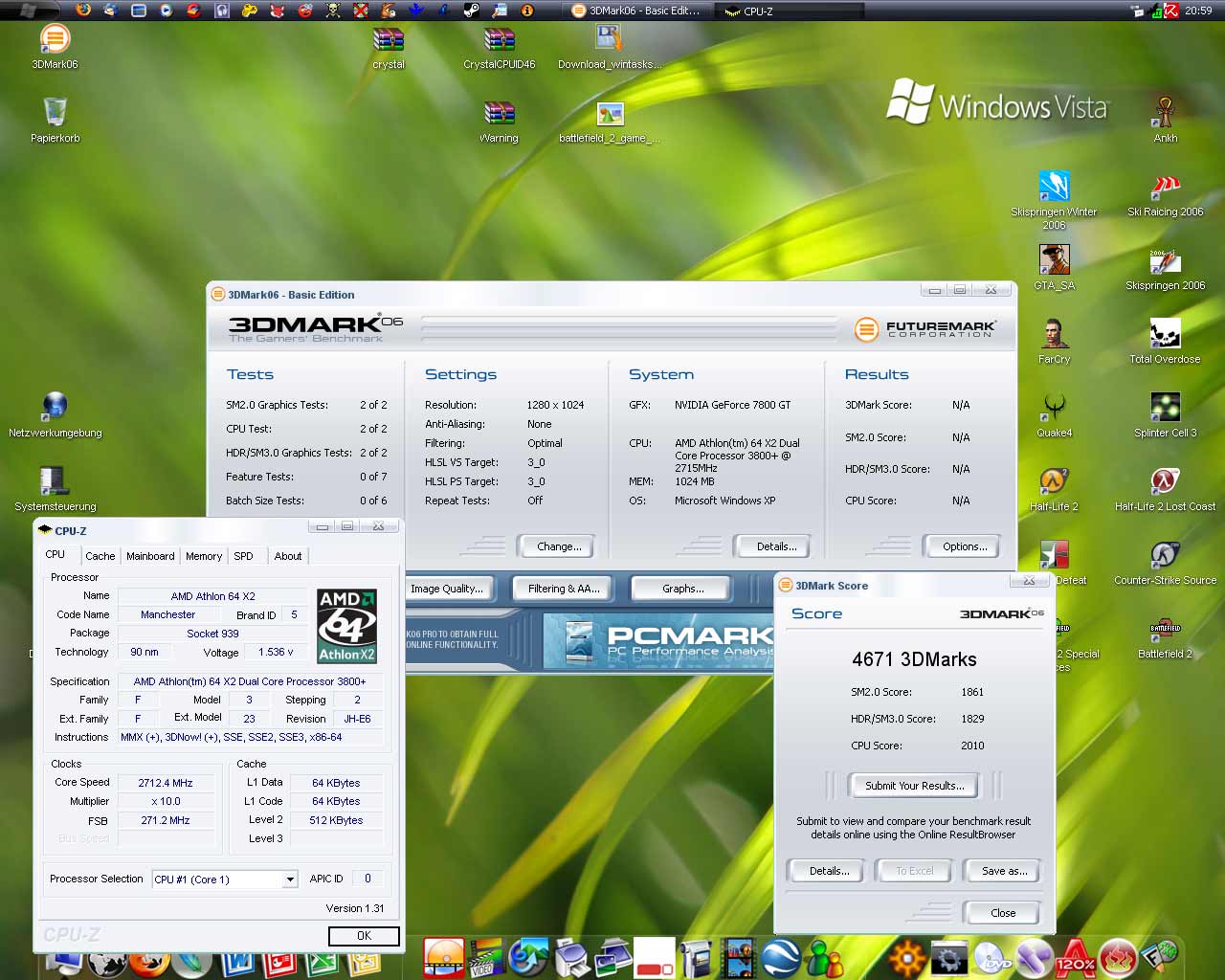Click Save as... in 3DMark Score window
1225x980 pixels.
pos(1004,871)
